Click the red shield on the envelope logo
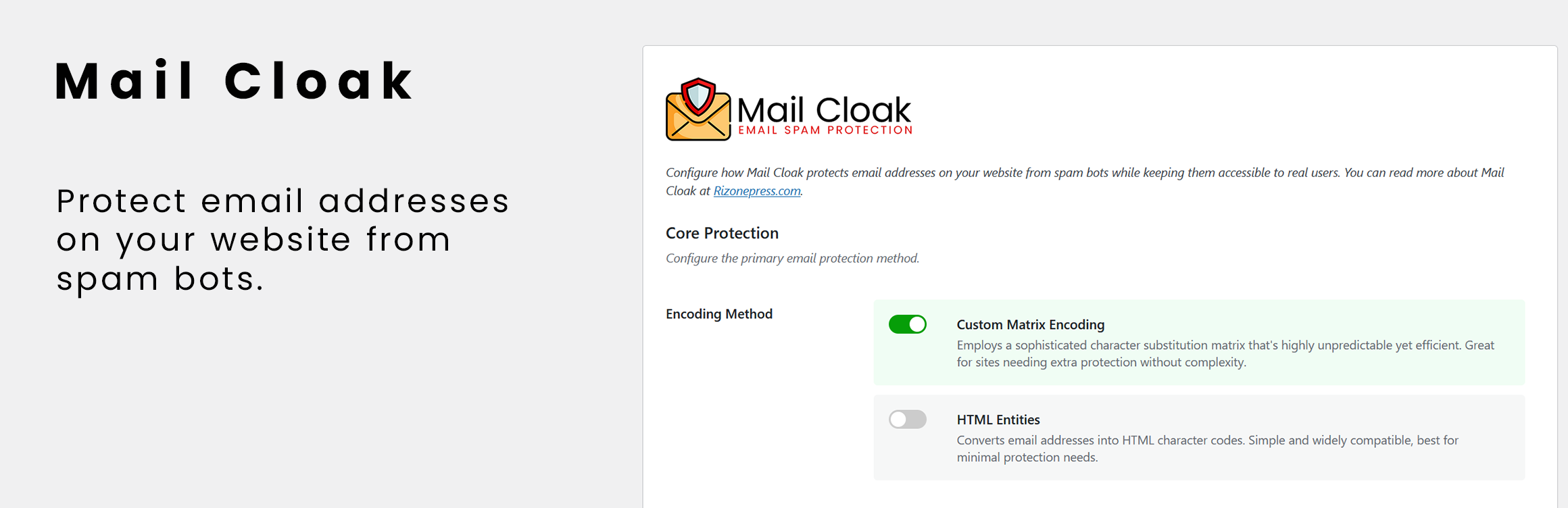 tap(698, 97)
